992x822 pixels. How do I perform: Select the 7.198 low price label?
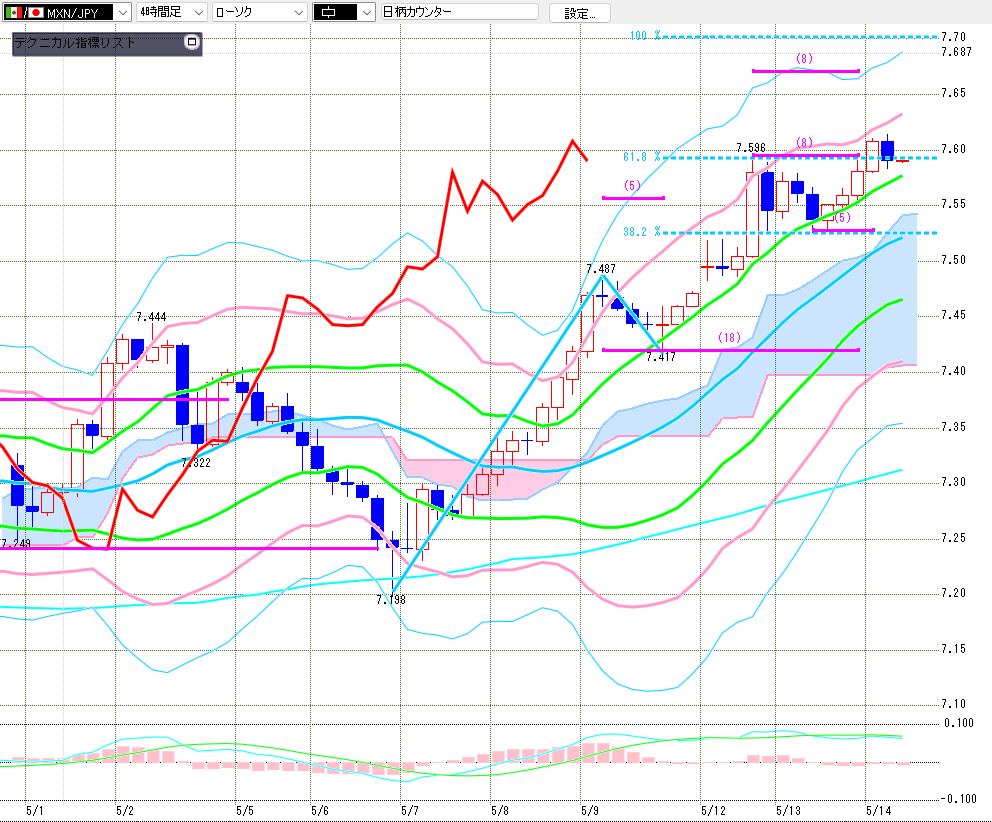pos(391,600)
